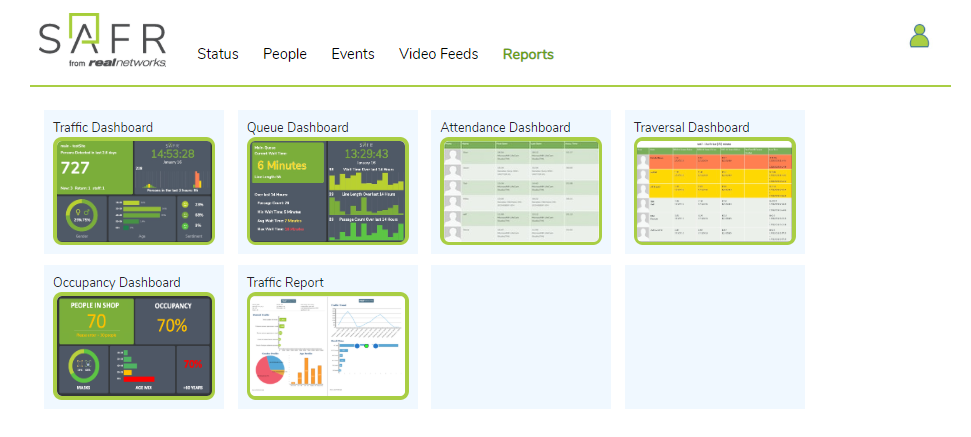Image resolution: width=971 pixels, height=437 pixels.
Task: Open the Traffic Report thumbnail
Action: 328,345
